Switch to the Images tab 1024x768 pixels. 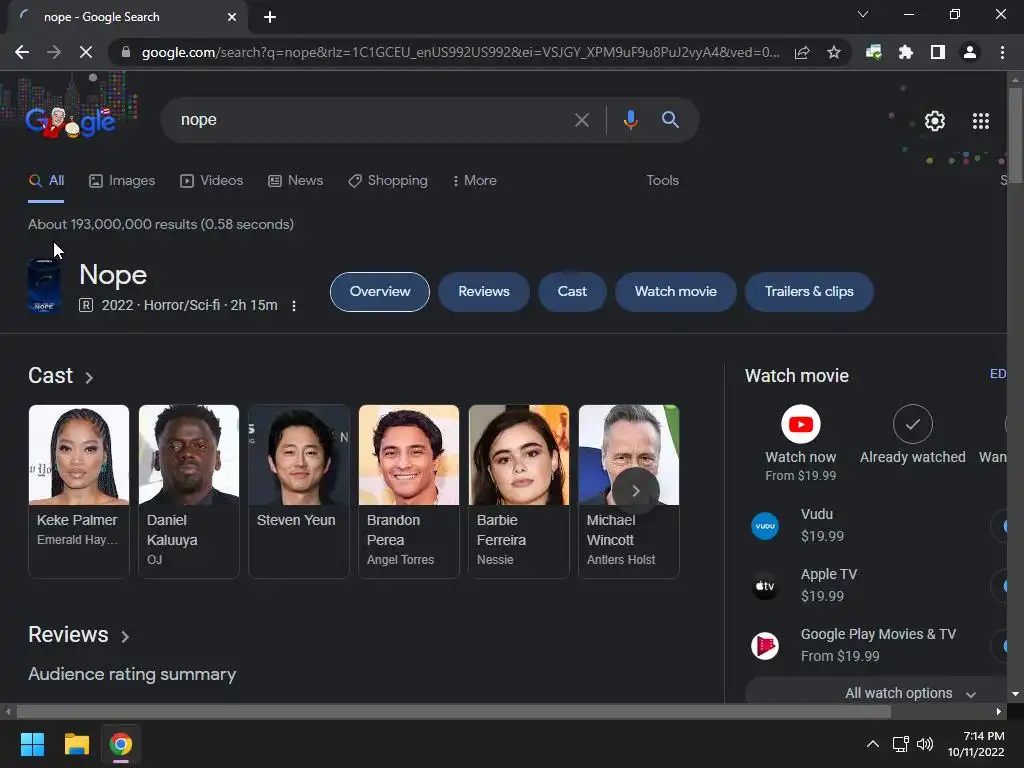pyautogui.click(x=122, y=180)
